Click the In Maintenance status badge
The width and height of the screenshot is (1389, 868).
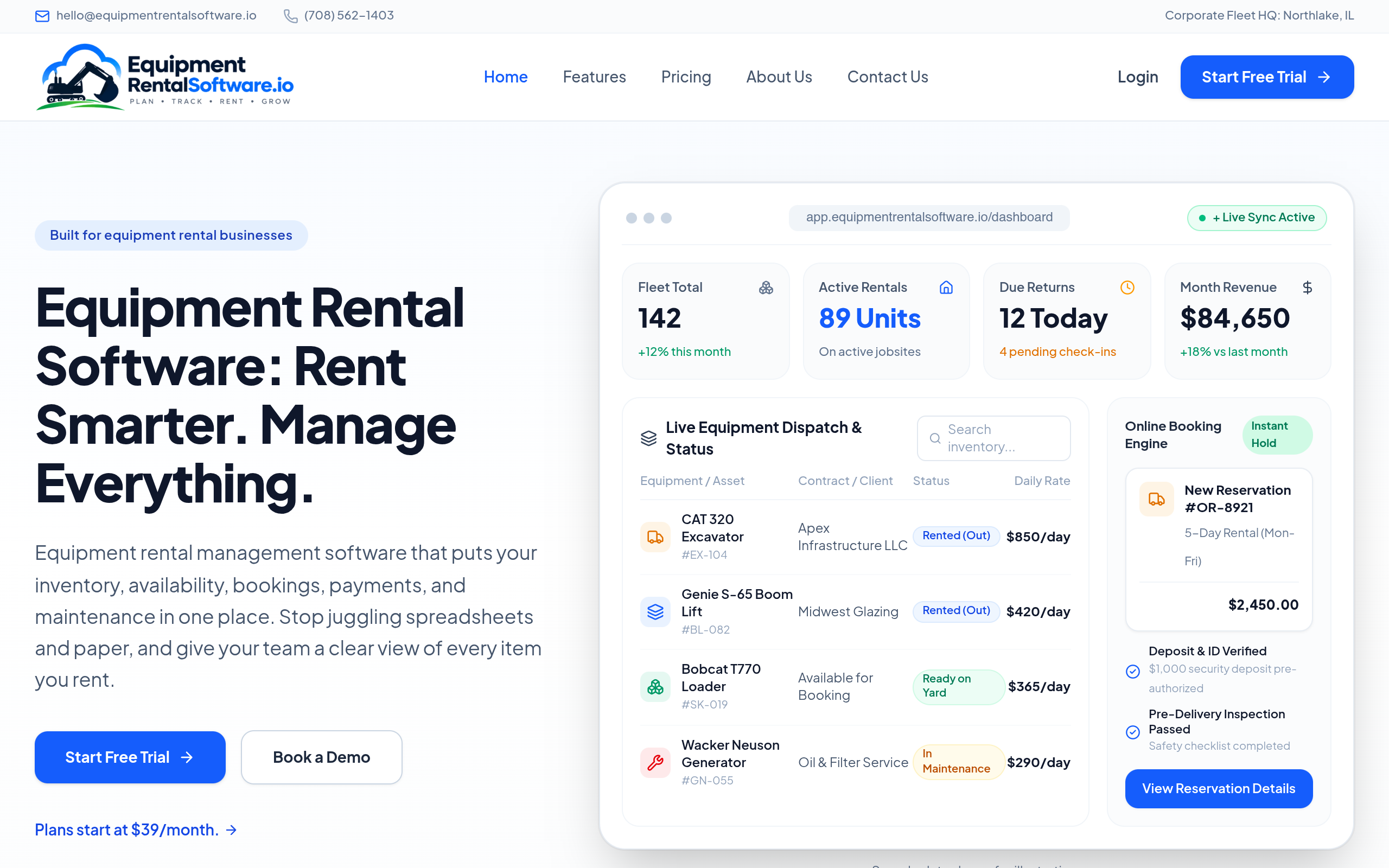click(x=959, y=762)
